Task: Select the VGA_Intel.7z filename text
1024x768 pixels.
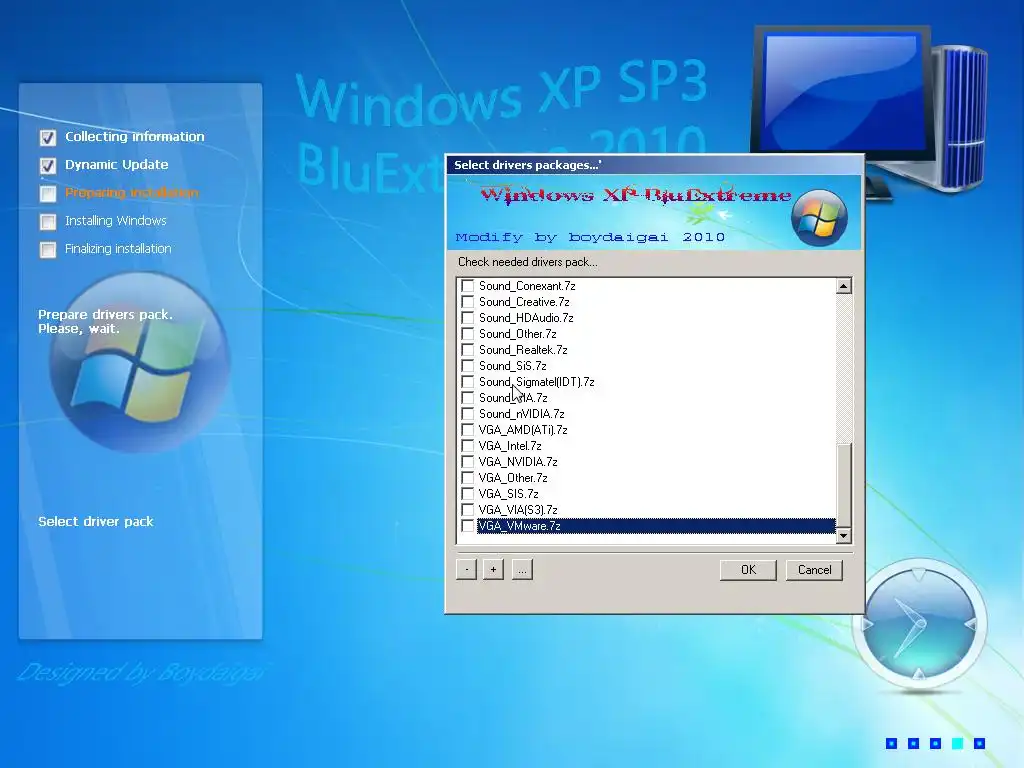Action: [510, 446]
